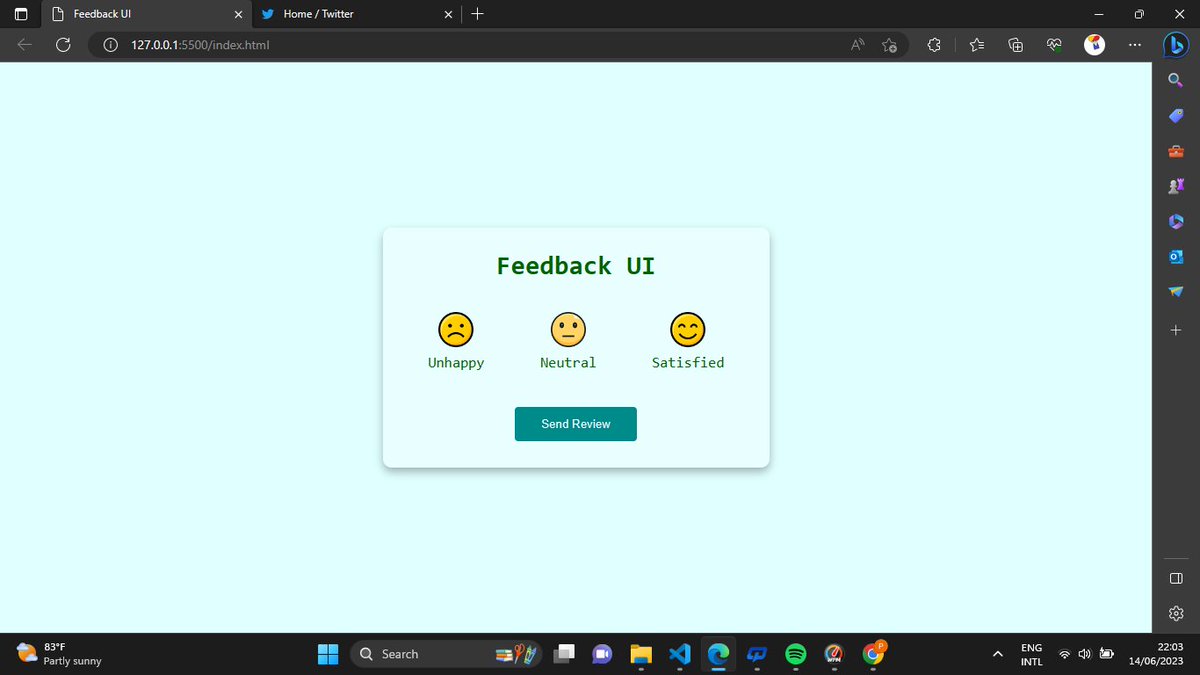1200x675 pixels.
Task: Reload the current page
Action: (x=63, y=44)
